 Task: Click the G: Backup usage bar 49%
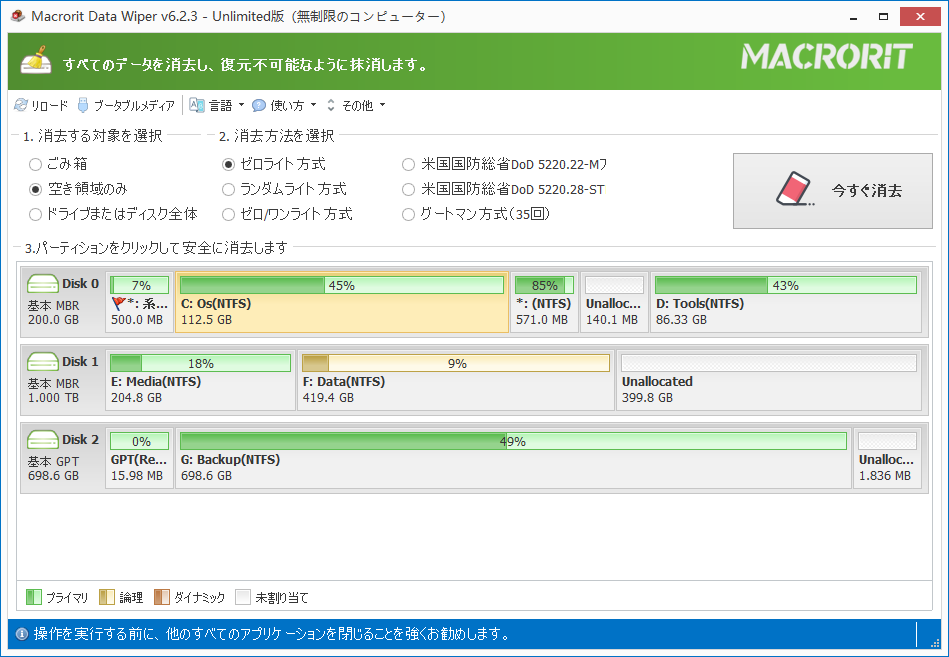click(x=513, y=441)
